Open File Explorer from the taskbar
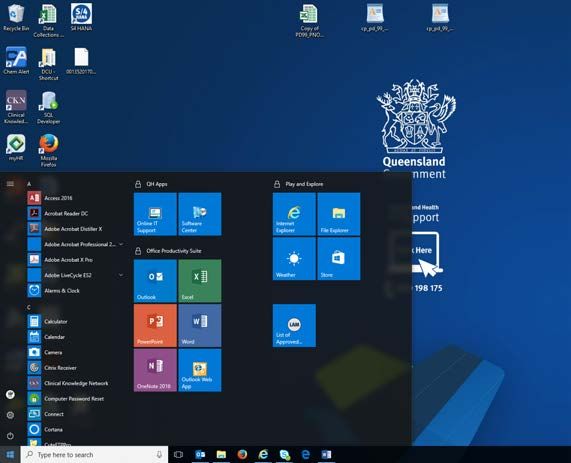Screen dimensions: 571x463 (221, 455)
